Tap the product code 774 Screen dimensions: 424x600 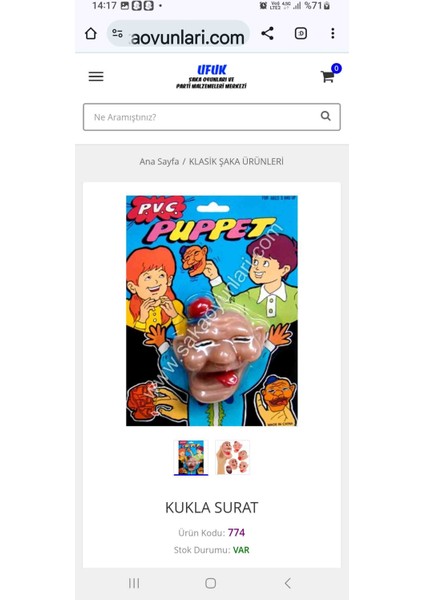tap(236, 532)
